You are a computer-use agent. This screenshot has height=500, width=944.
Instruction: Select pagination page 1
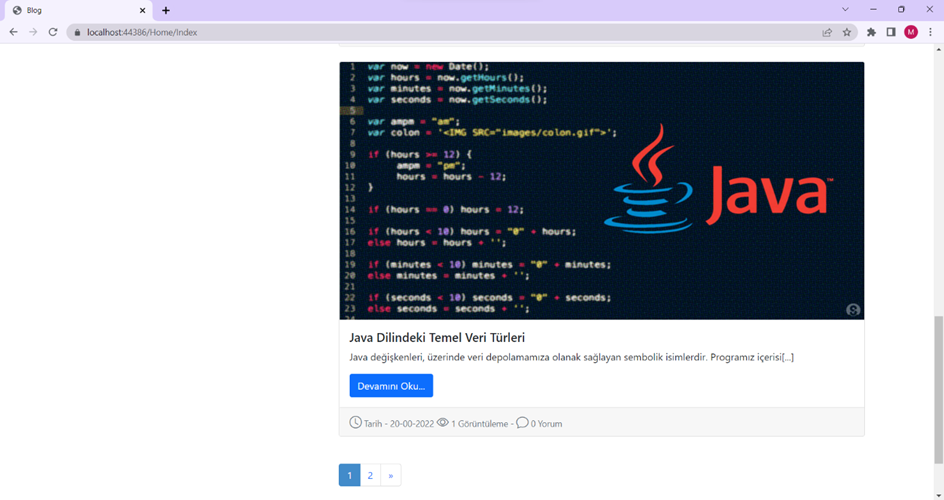point(349,475)
